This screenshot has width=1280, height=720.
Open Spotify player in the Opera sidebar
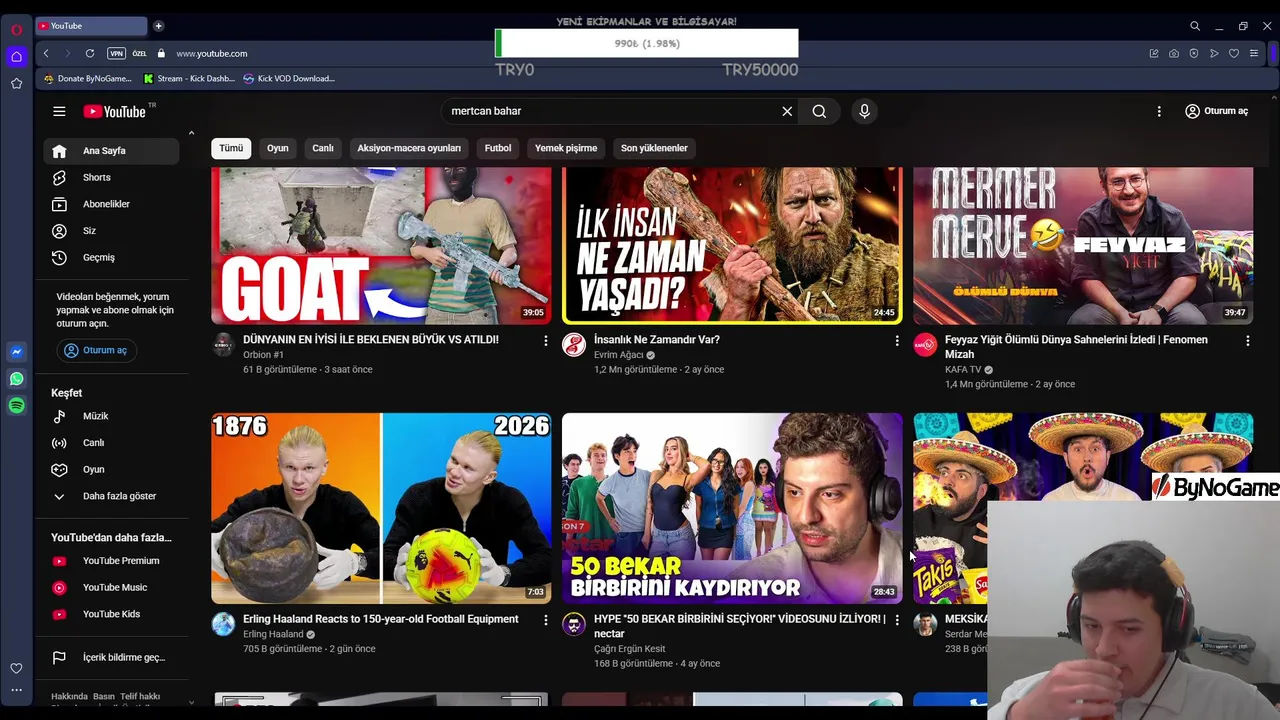[x=16, y=405]
